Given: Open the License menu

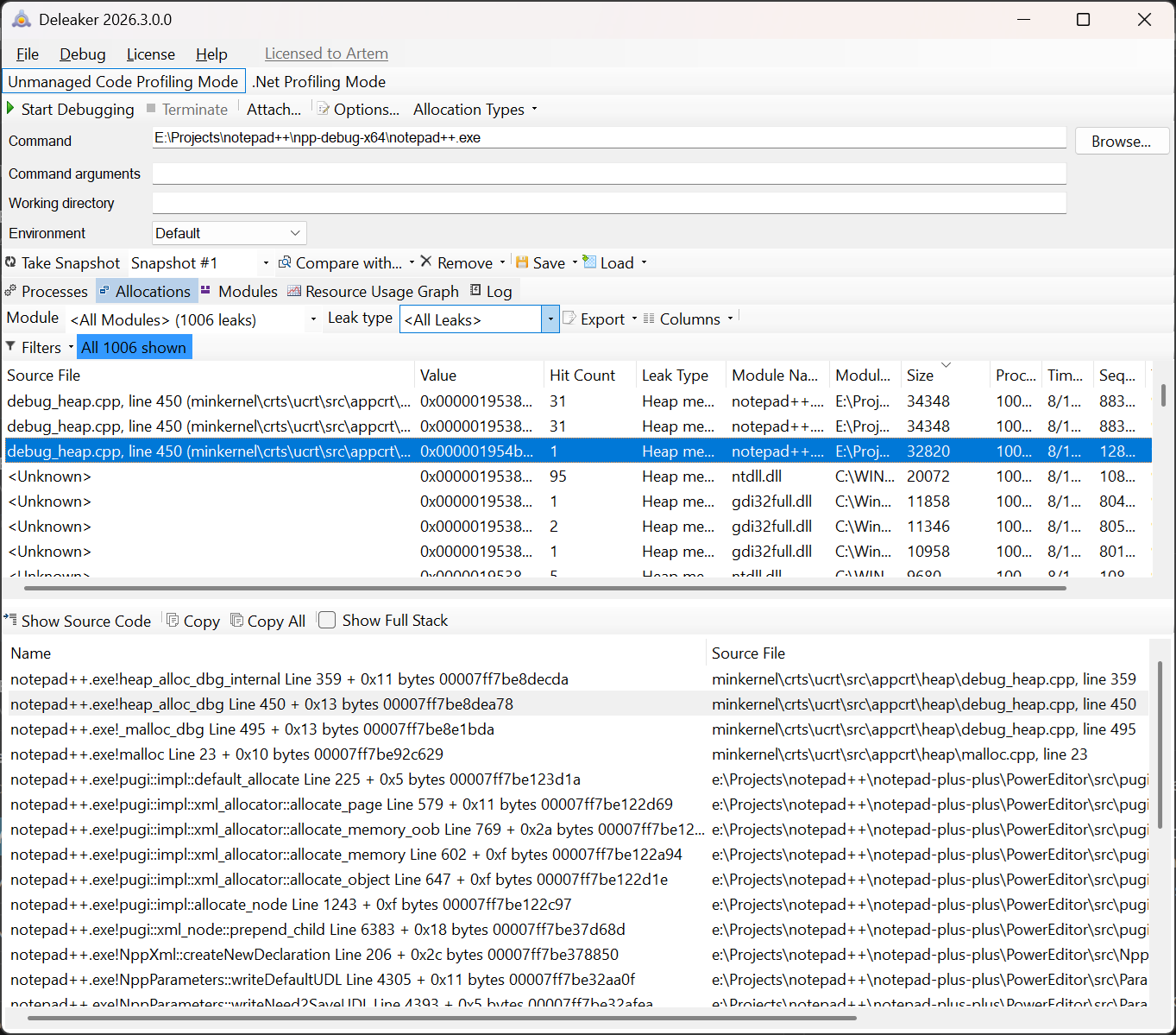Looking at the screenshot, I should (151, 54).
